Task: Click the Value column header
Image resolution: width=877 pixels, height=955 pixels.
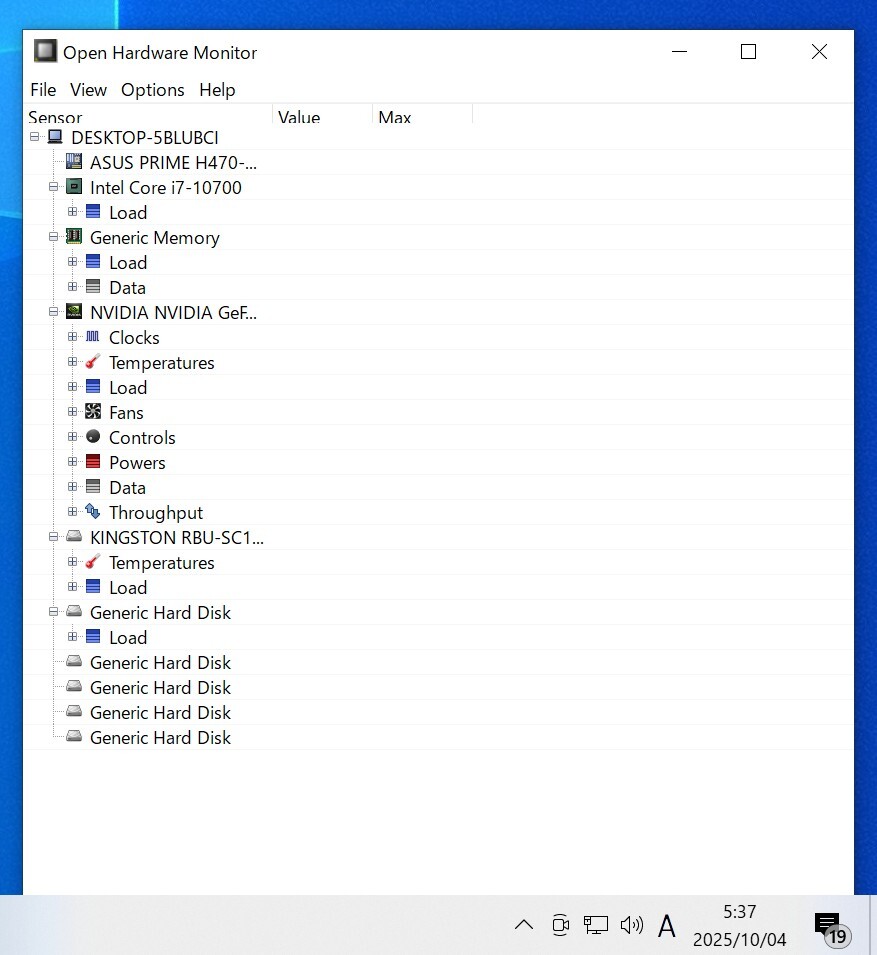Action: pos(322,115)
